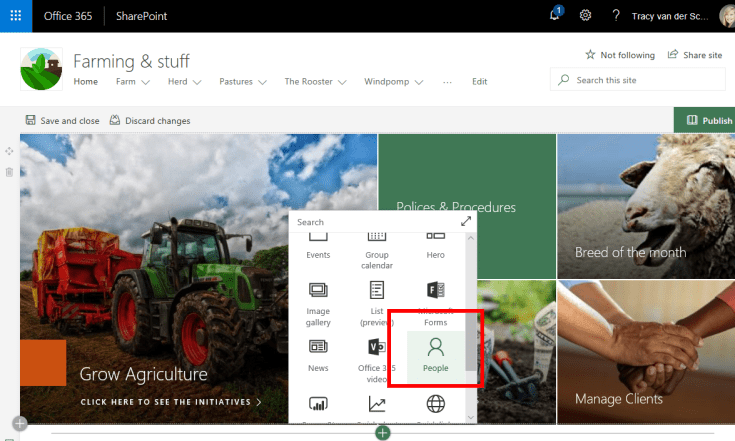Screen dimensions: 735x441
Task: Expand the Farm navigation dropdown
Action: point(146,82)
